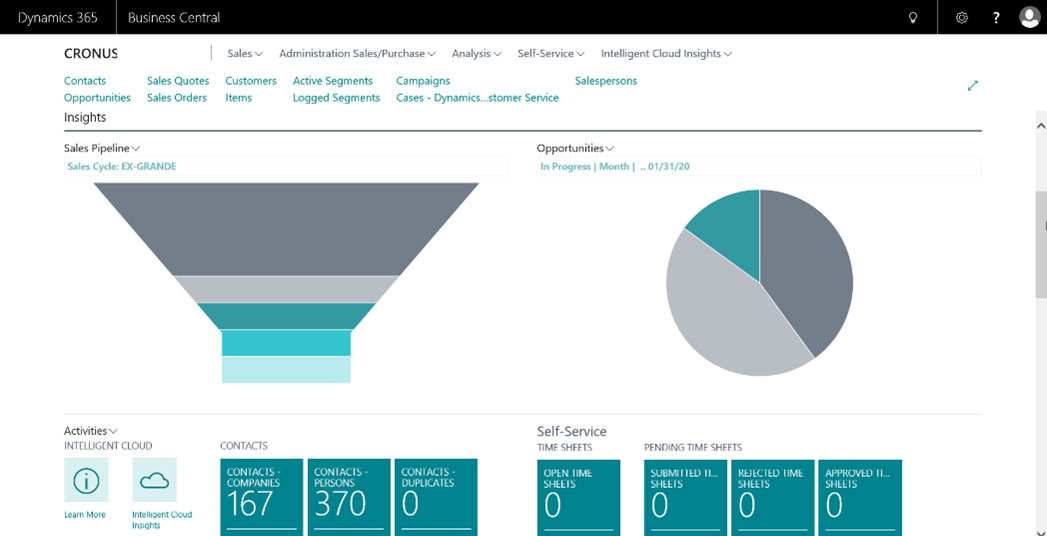This screenshot has width=1047, height=536.
Task: Open the Intelligent Cloud Insights cloud icon
Action: tap(154, 480)
